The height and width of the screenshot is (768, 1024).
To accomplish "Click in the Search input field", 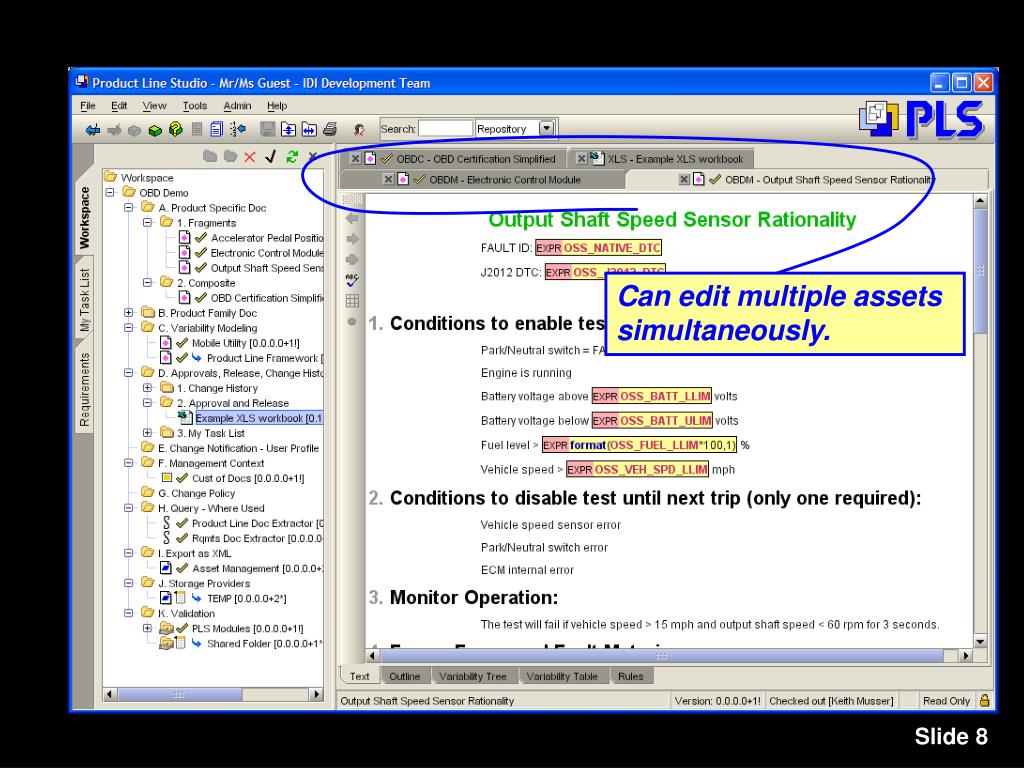I will [445, 129].
